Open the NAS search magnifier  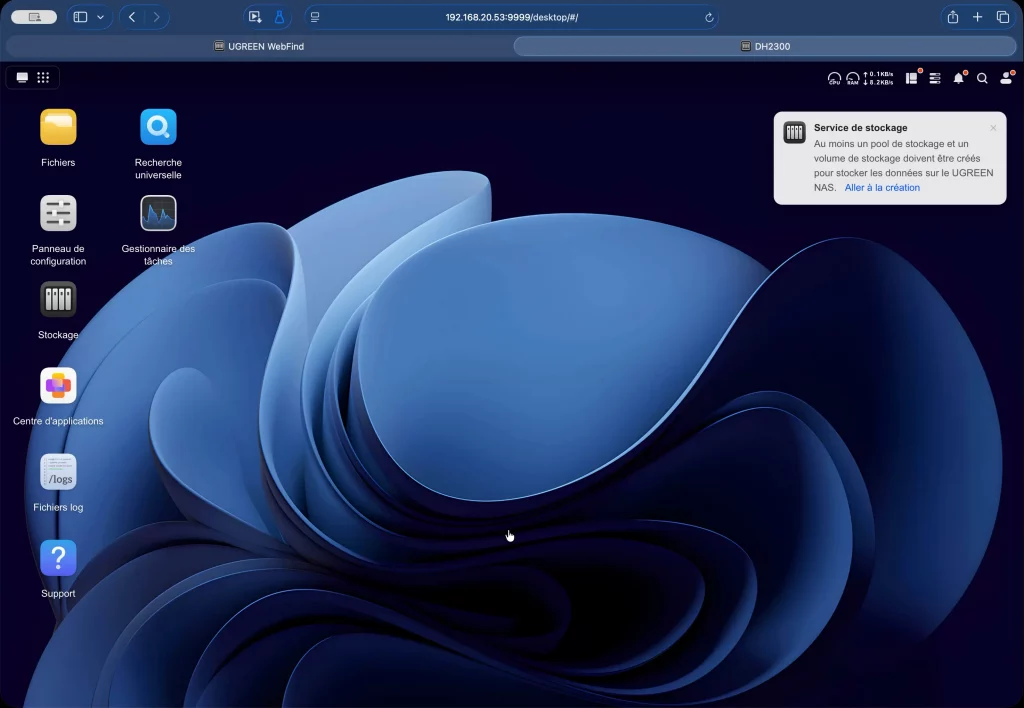tap(981, 78)
